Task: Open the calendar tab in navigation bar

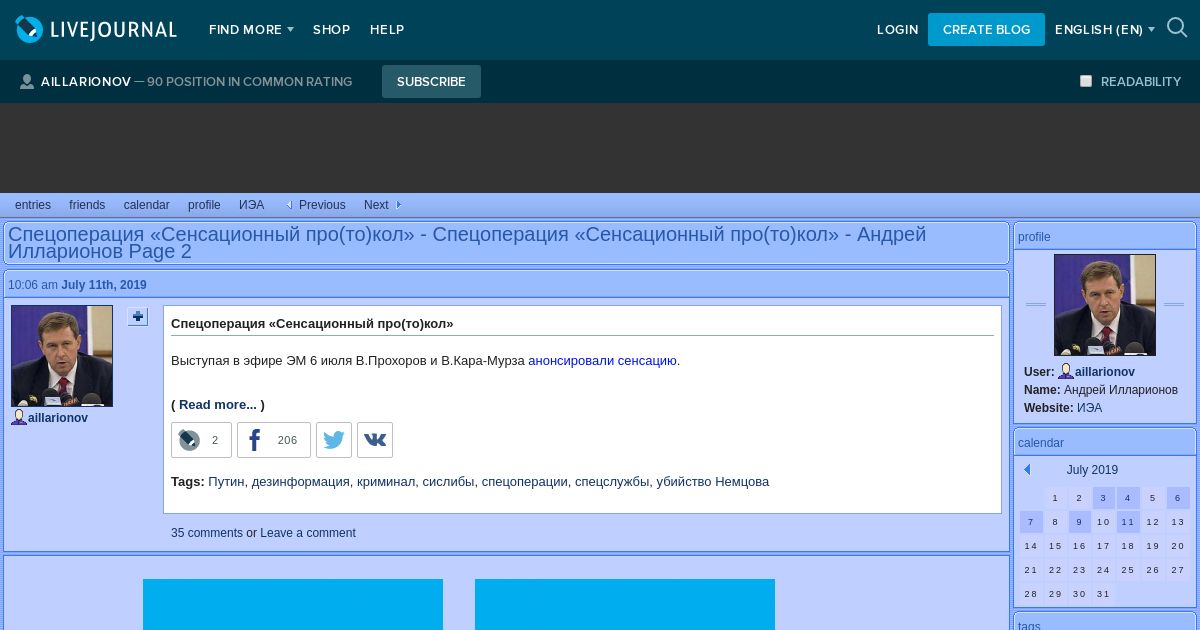Action: pos(146,205)
